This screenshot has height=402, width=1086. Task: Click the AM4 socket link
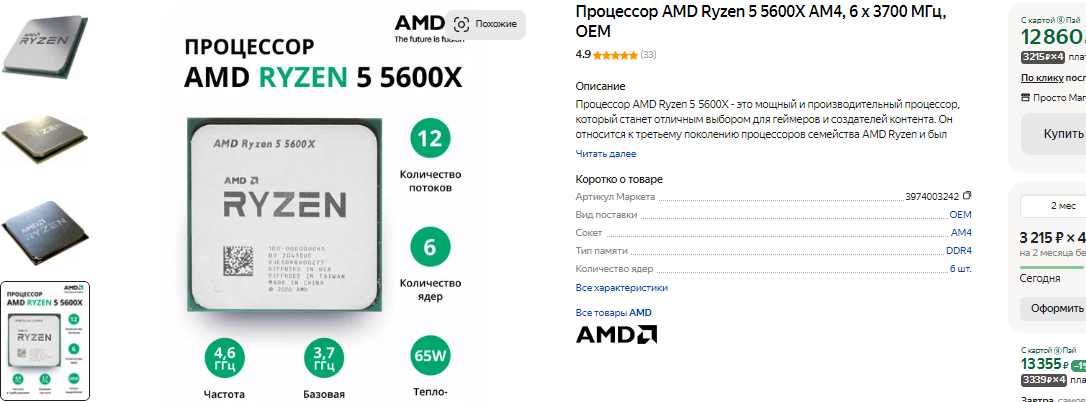tap(961, 233)
